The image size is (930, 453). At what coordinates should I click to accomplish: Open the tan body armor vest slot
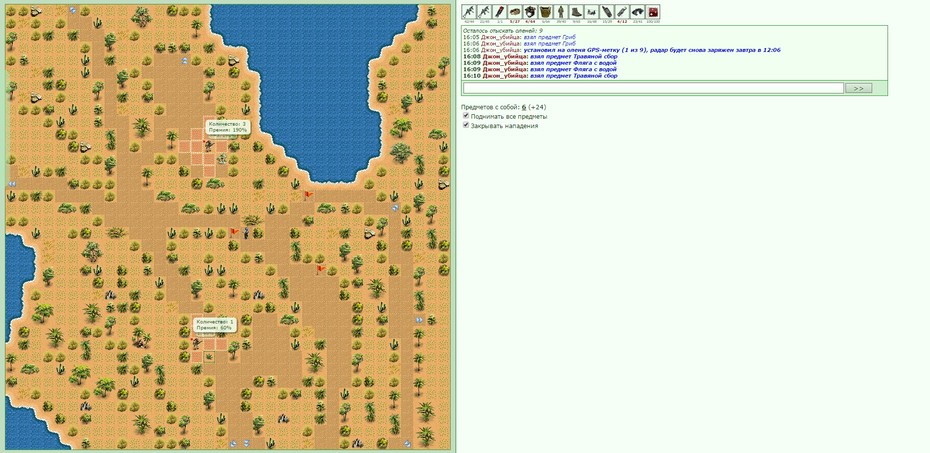(x=546, y=12)
